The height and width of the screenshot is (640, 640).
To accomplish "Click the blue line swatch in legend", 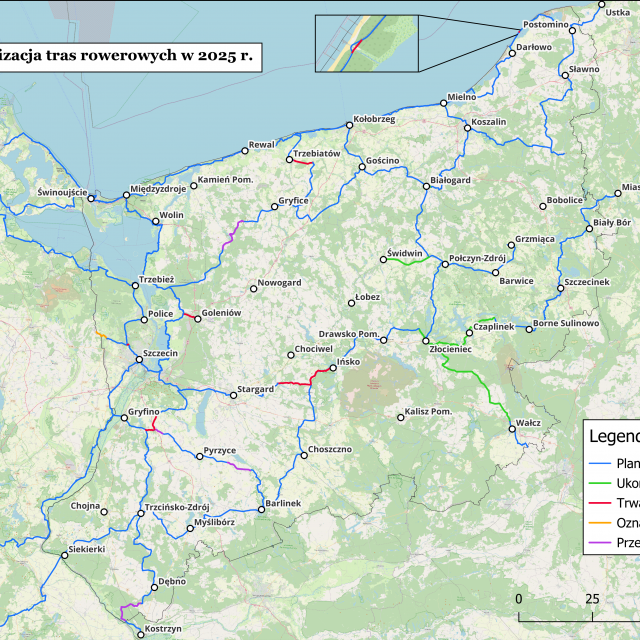I will [600, 464].
